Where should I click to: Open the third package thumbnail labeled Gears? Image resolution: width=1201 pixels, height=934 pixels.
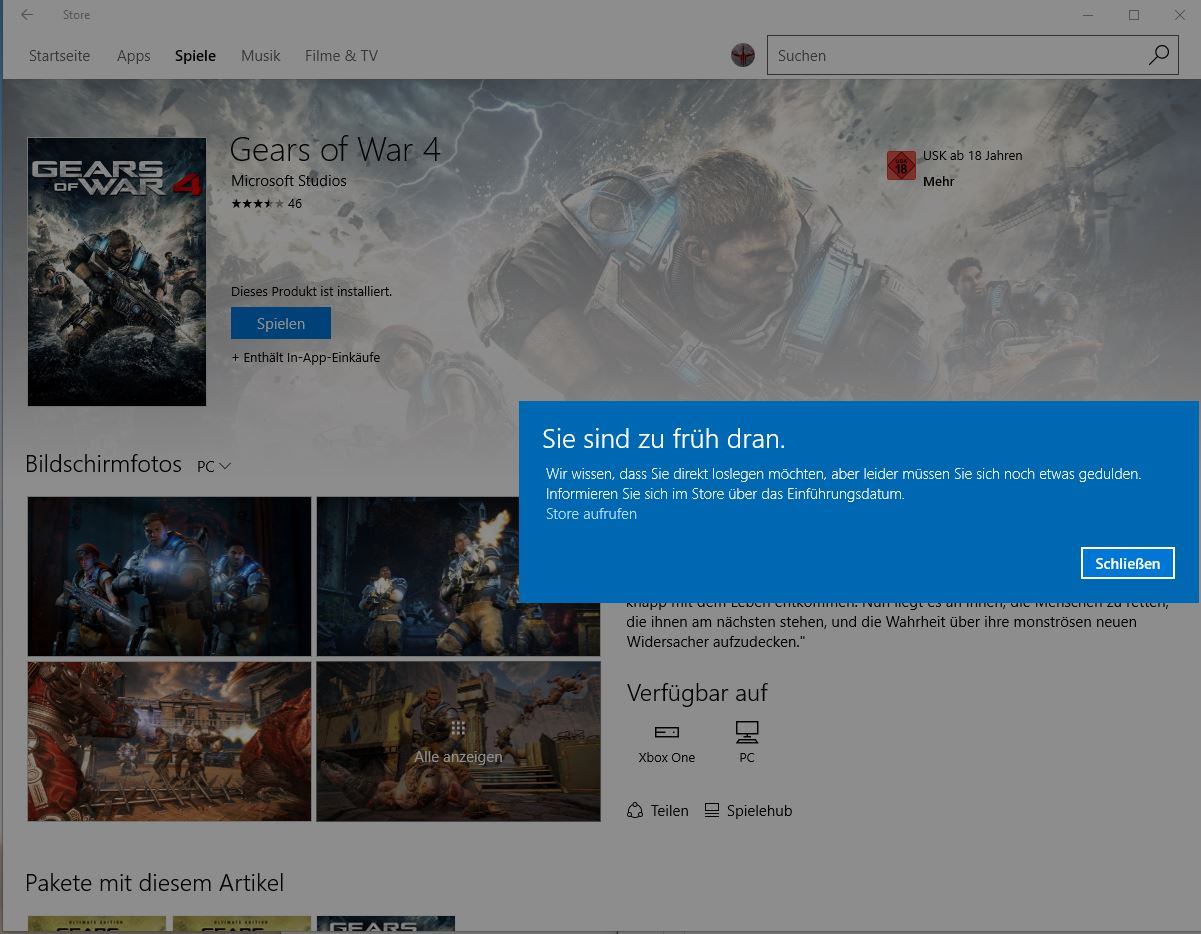pyautogui.click(x=386, y=924)
